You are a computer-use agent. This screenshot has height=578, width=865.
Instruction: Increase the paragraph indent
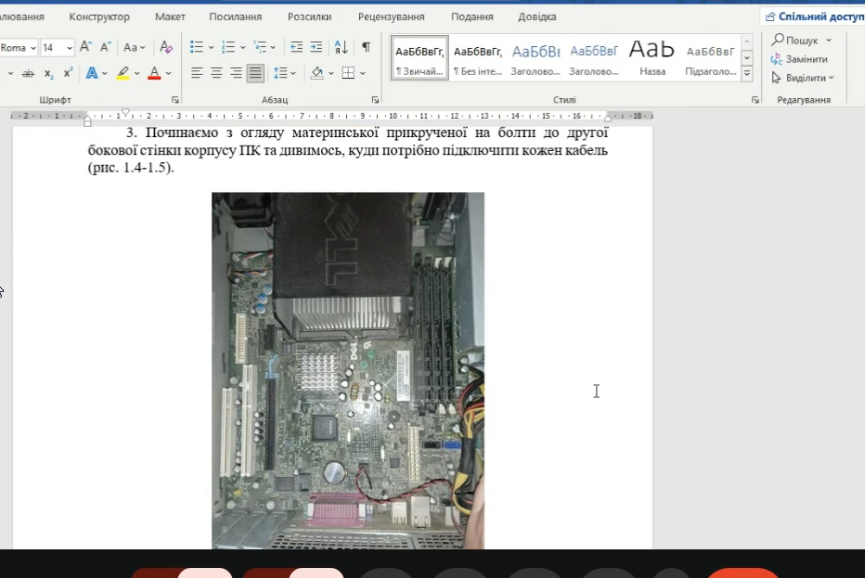pos(316,47)
